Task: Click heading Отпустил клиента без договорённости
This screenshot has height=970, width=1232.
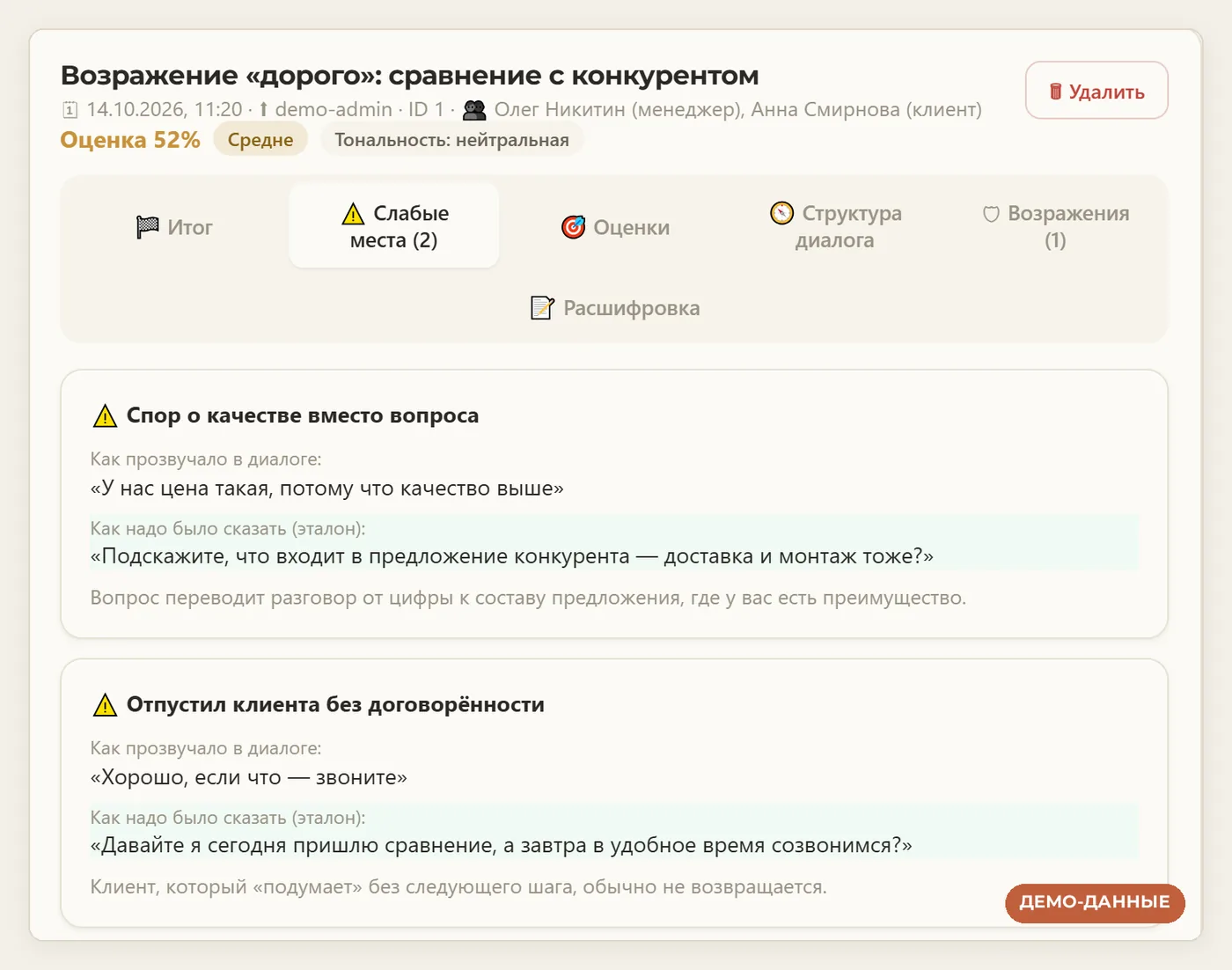Action: [335, 705]
